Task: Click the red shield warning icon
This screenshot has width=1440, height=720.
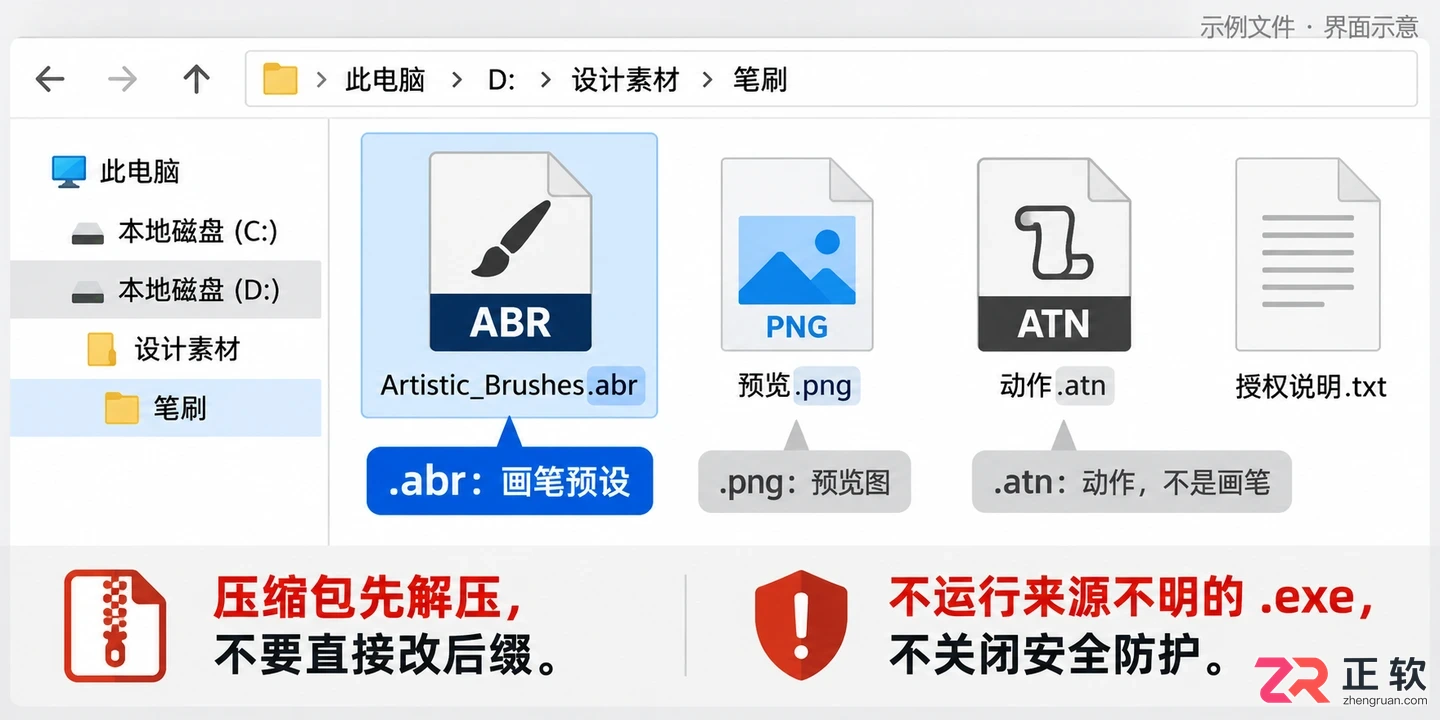Action: 801,625
